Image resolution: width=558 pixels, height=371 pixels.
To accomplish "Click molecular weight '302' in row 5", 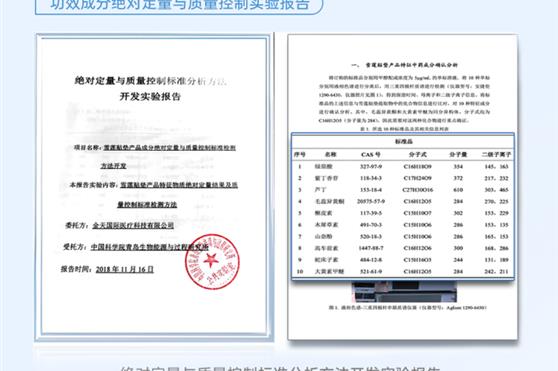I will (458, 213).
